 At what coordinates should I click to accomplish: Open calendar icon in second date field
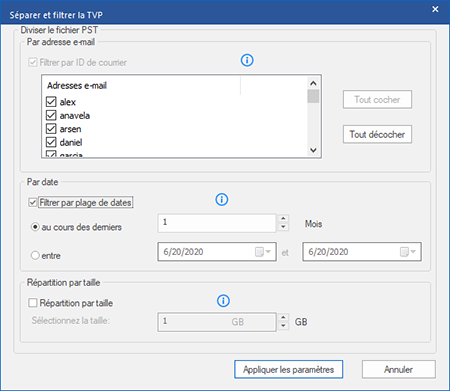point(404,252)
